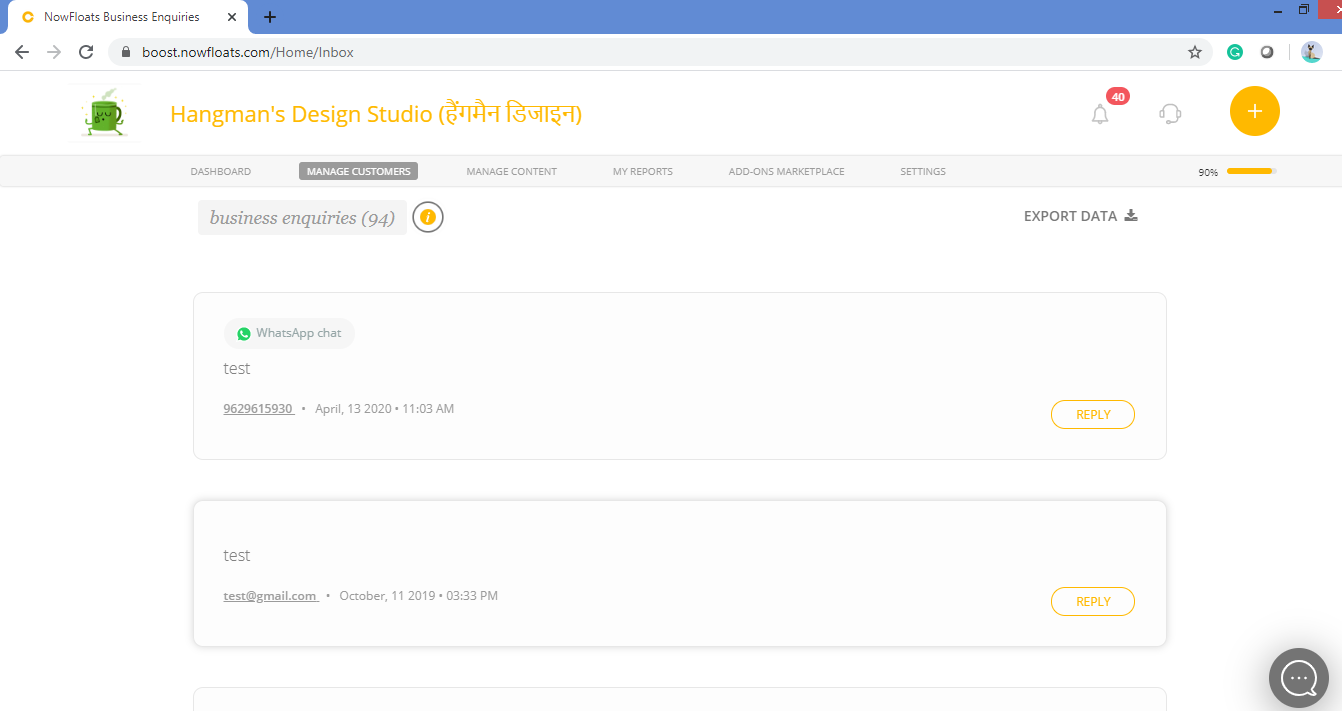Click the info icon beside business enquiries
1342x711 pixels.
pyautogui.click(x=428, y=217)
